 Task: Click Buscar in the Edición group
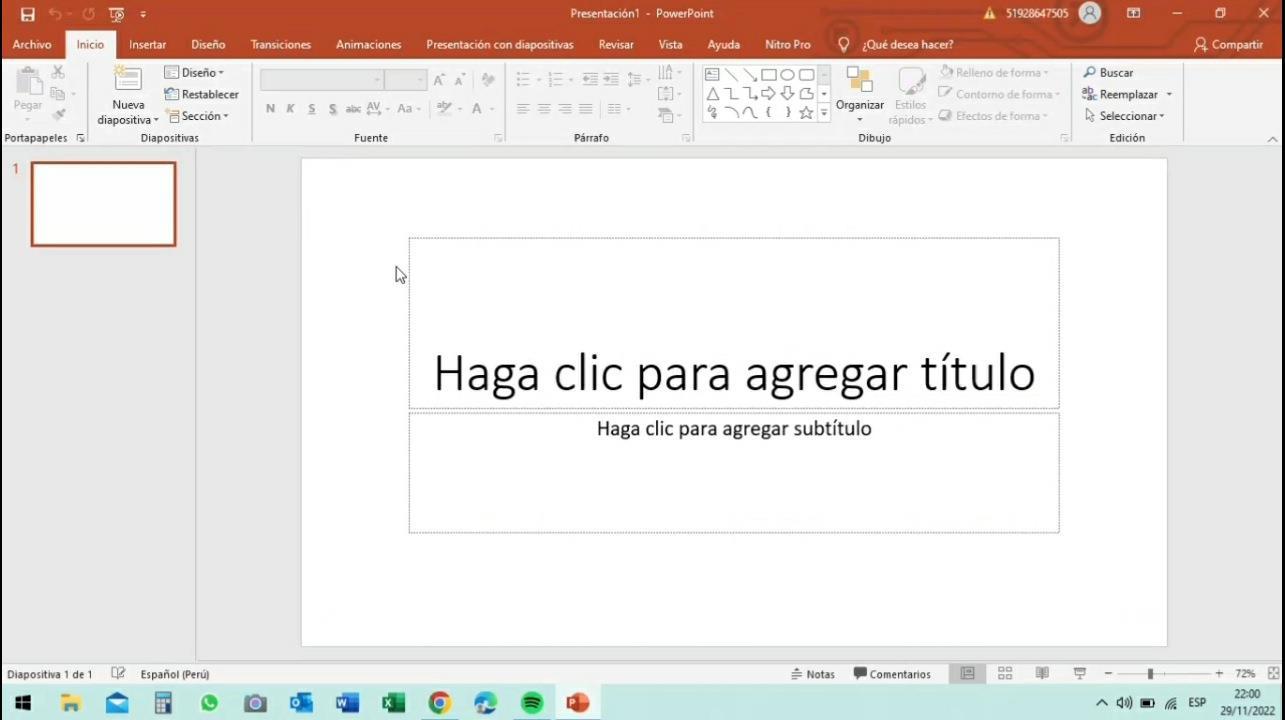coord(1108,73)
